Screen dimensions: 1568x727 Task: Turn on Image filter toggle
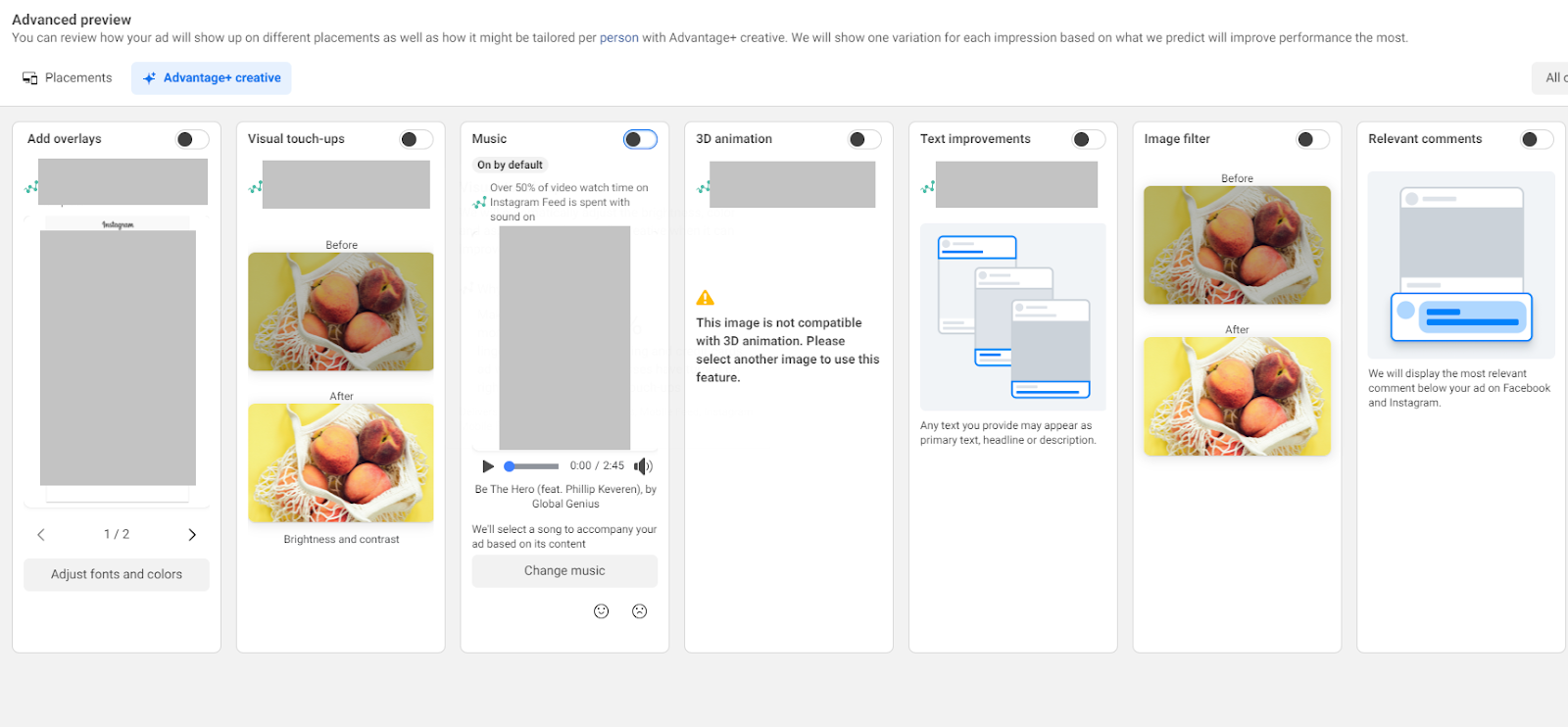1312,139
